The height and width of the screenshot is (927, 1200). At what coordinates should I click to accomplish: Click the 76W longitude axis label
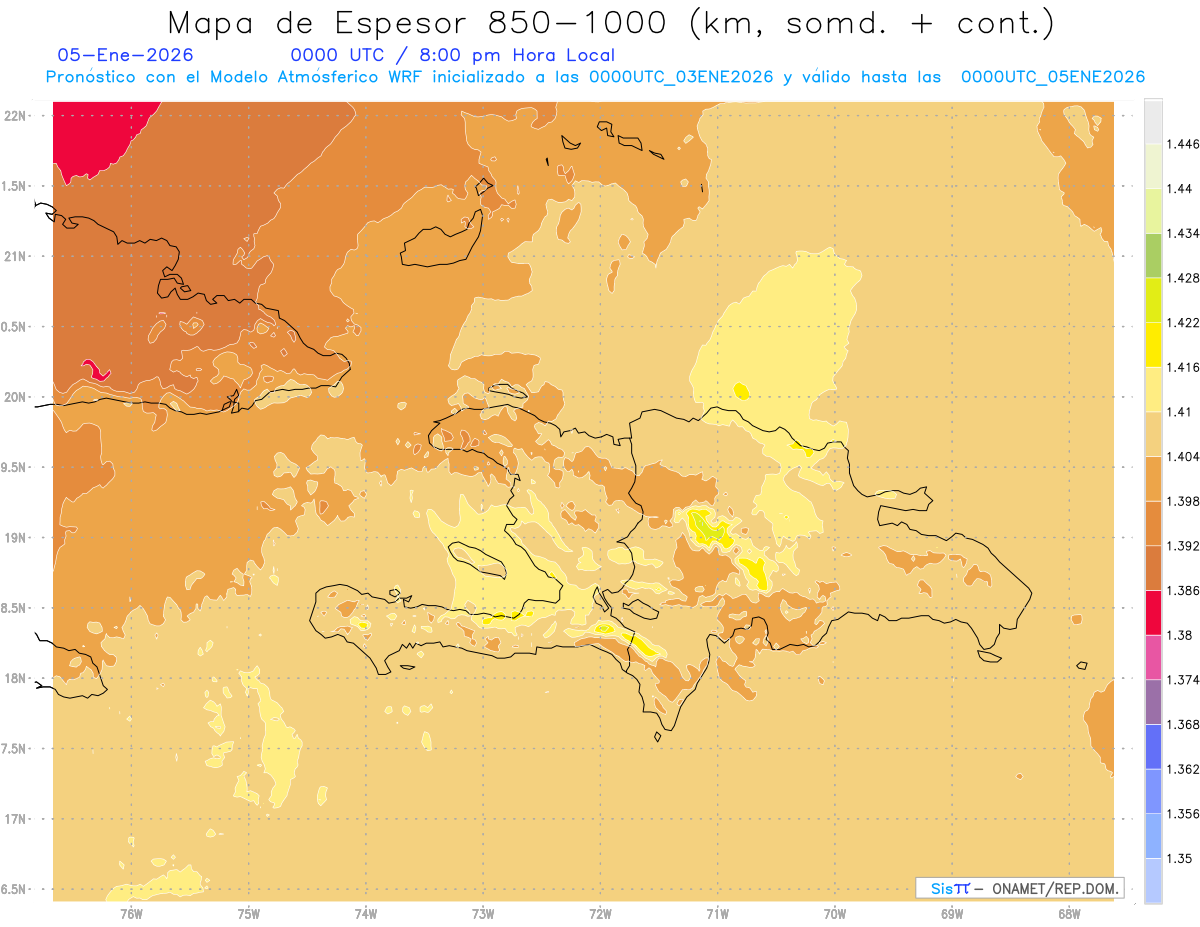131,913
